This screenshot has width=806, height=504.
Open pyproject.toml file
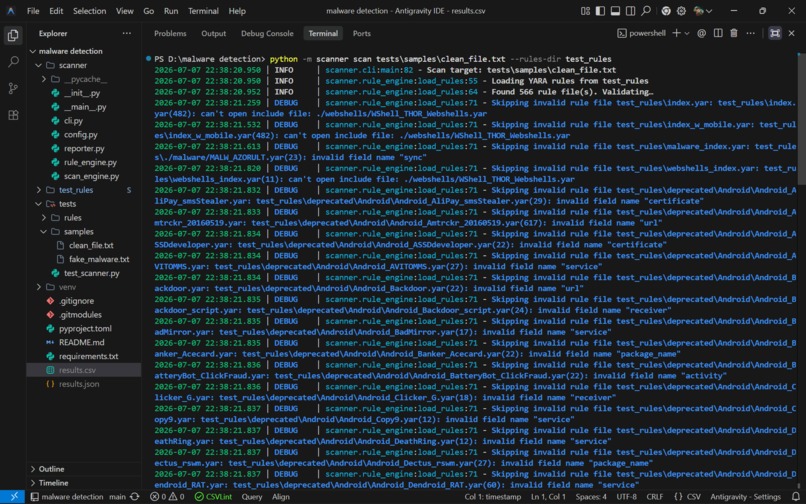pos(84,329)
